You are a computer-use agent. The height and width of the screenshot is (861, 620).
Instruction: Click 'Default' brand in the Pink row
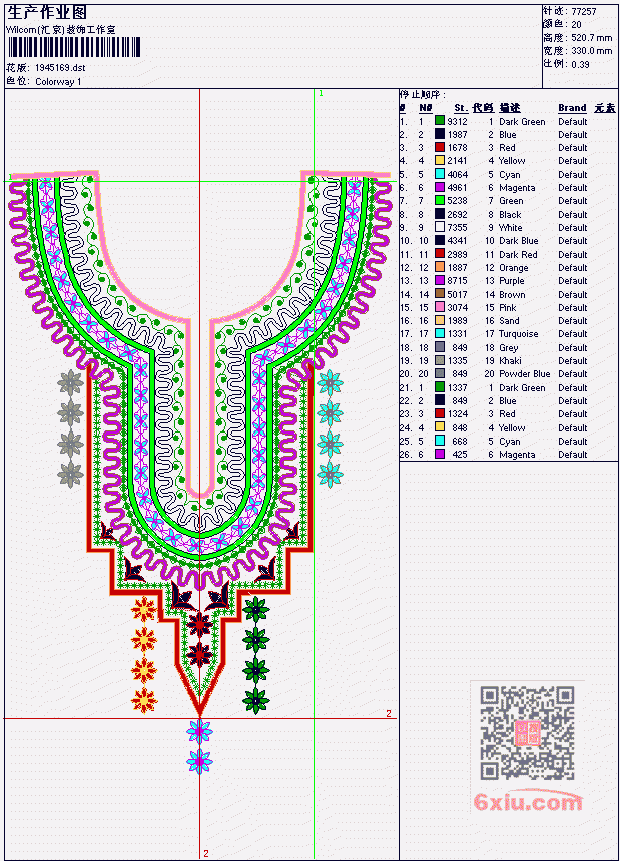572,308
